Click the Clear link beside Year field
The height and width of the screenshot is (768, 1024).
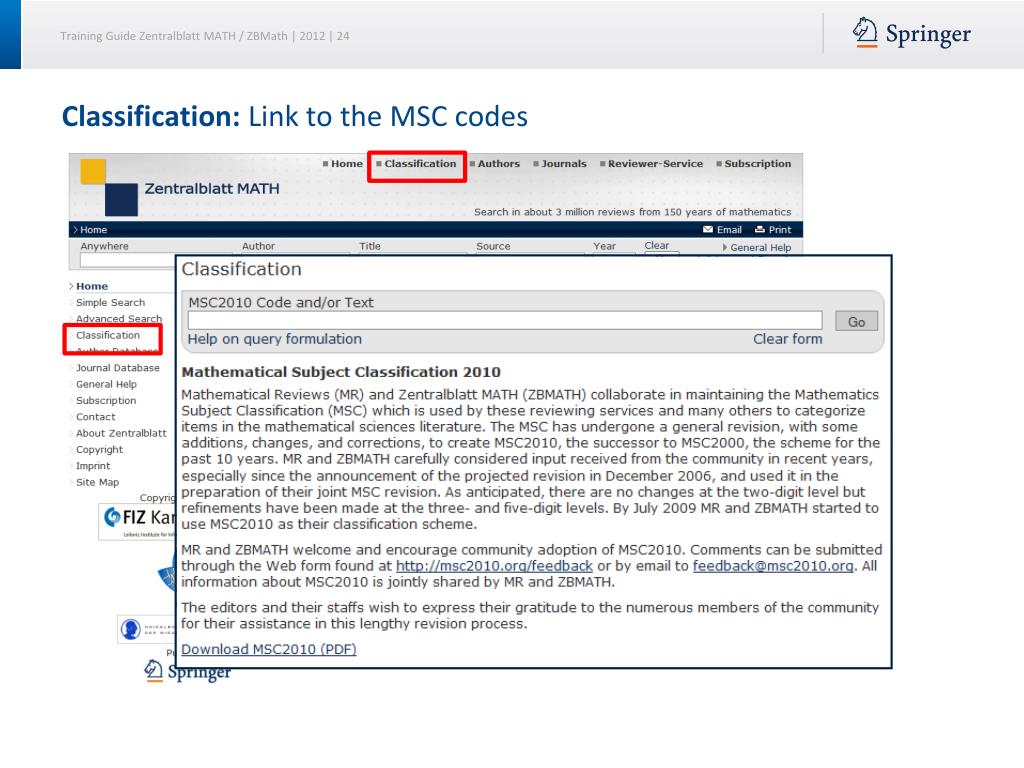pyautogui.click(x=656, y=246)
